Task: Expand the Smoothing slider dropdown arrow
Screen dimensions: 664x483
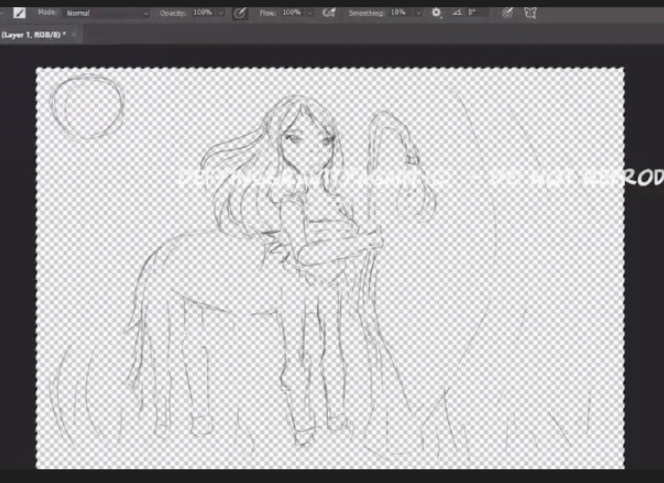Action: coord(418,13)
